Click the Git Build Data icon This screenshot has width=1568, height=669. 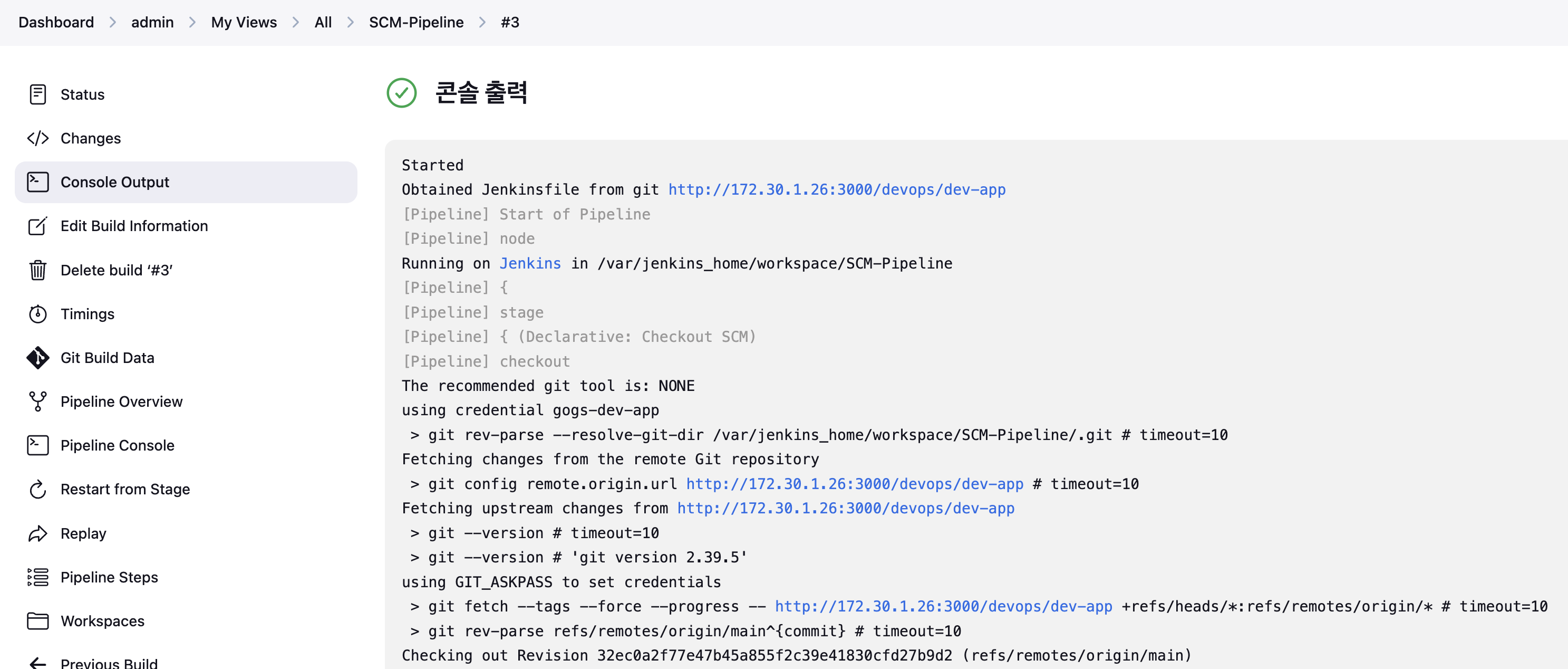tap(38, 358)
